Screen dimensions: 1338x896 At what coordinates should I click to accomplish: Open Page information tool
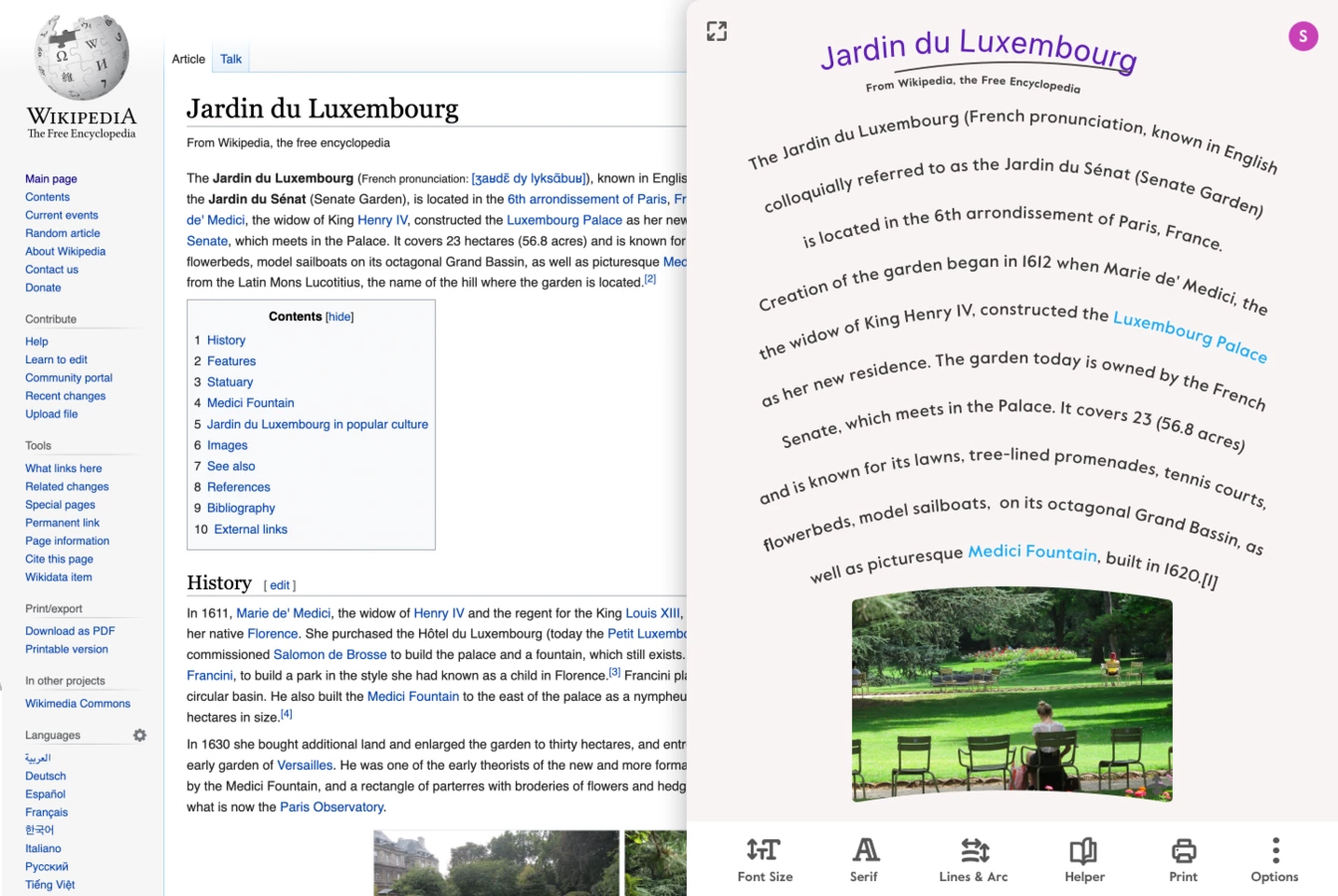coord(68,542)
